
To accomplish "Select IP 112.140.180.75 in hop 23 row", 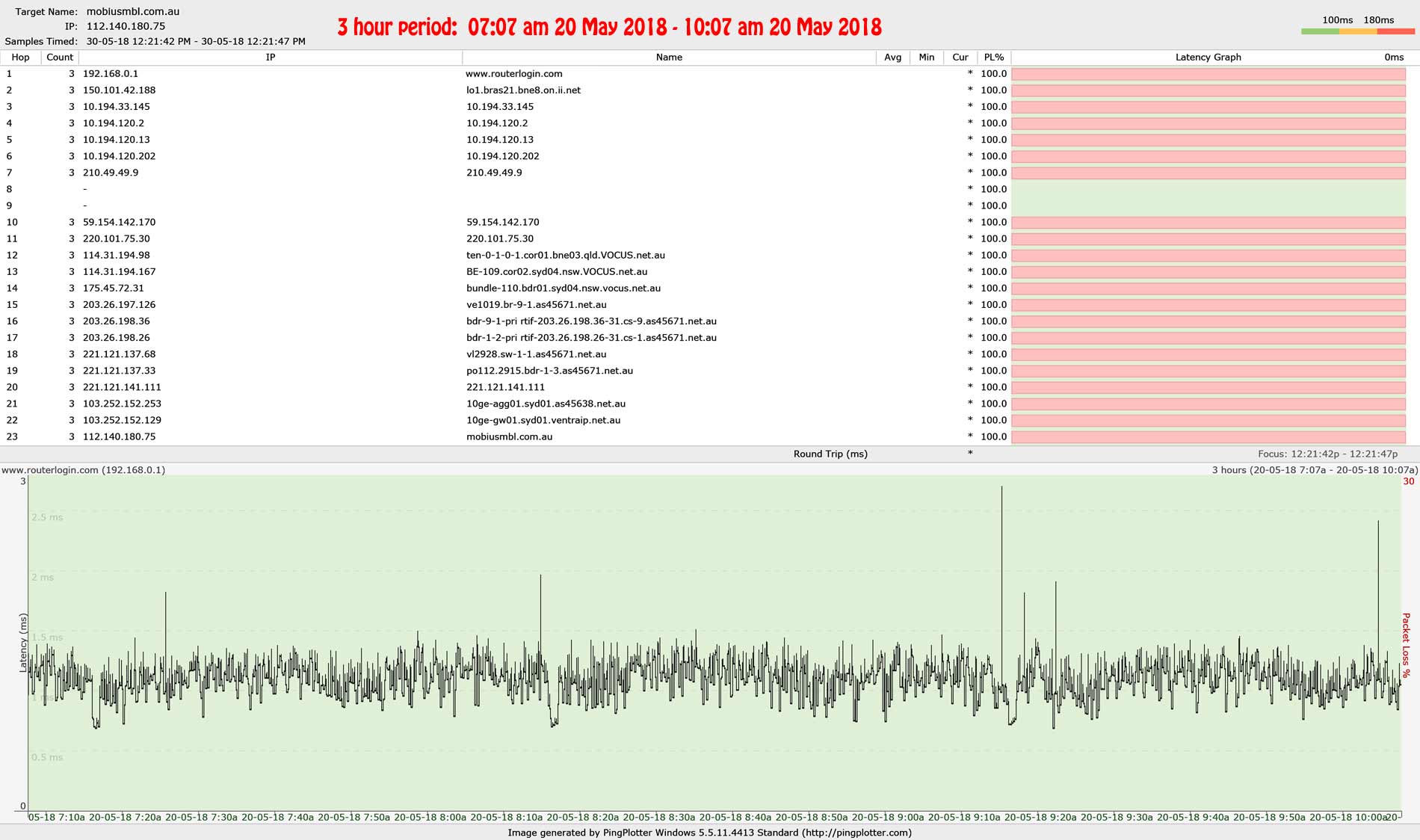I will 119,436.
